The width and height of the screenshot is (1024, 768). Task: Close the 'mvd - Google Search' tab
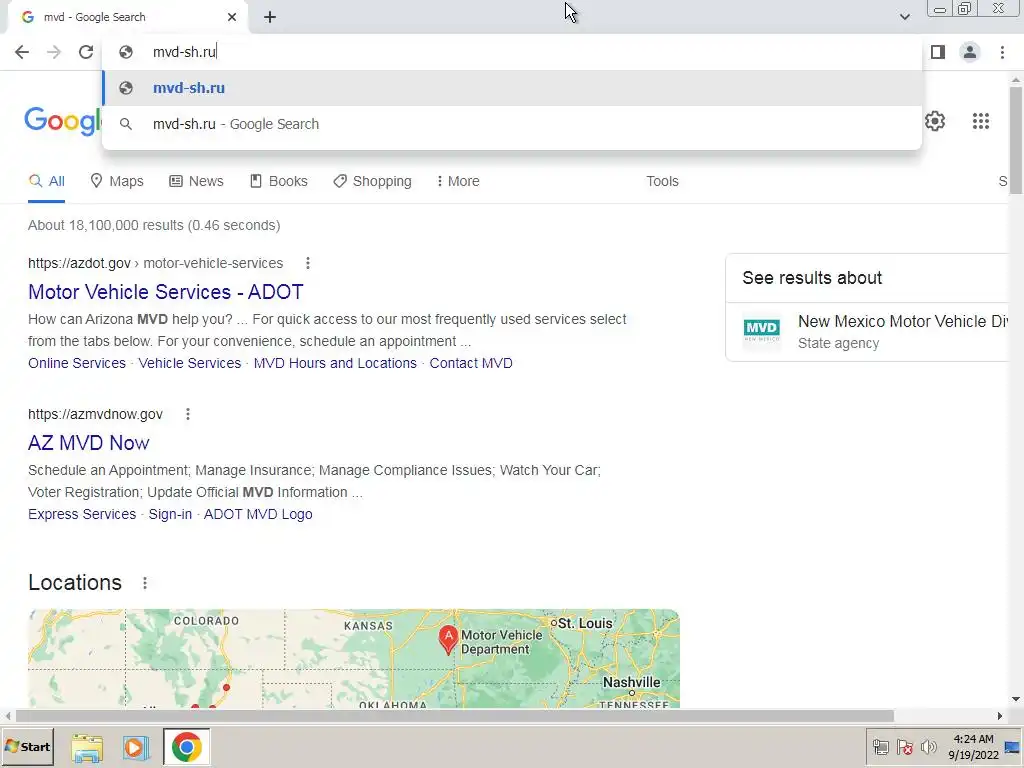(x=232, y=17)
